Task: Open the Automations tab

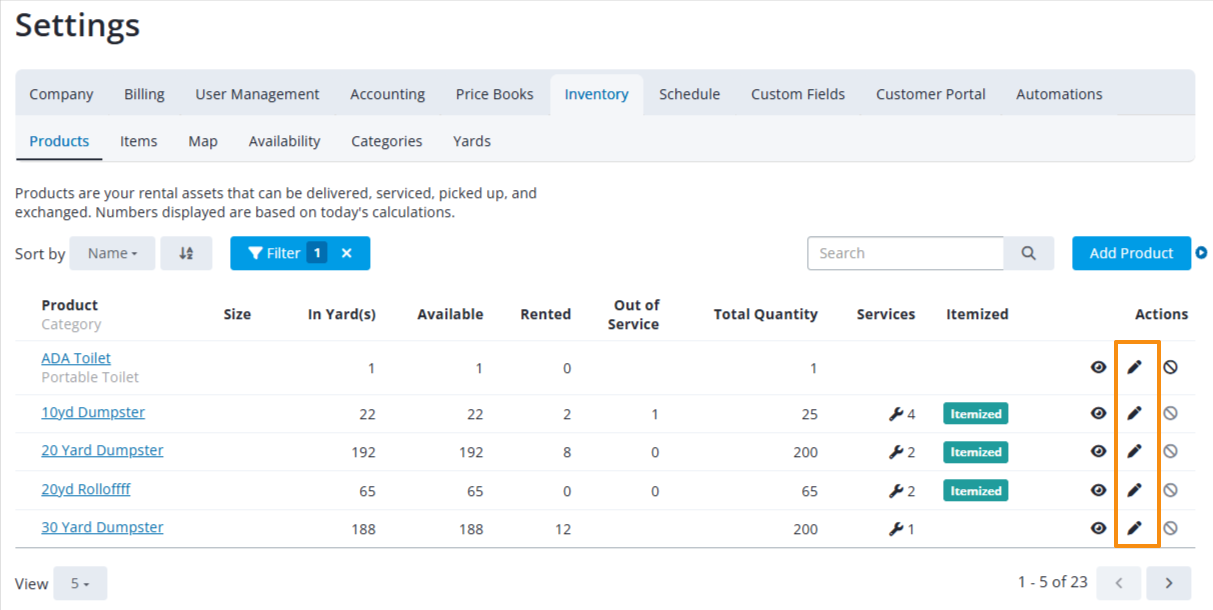Action: (1059, 94)
